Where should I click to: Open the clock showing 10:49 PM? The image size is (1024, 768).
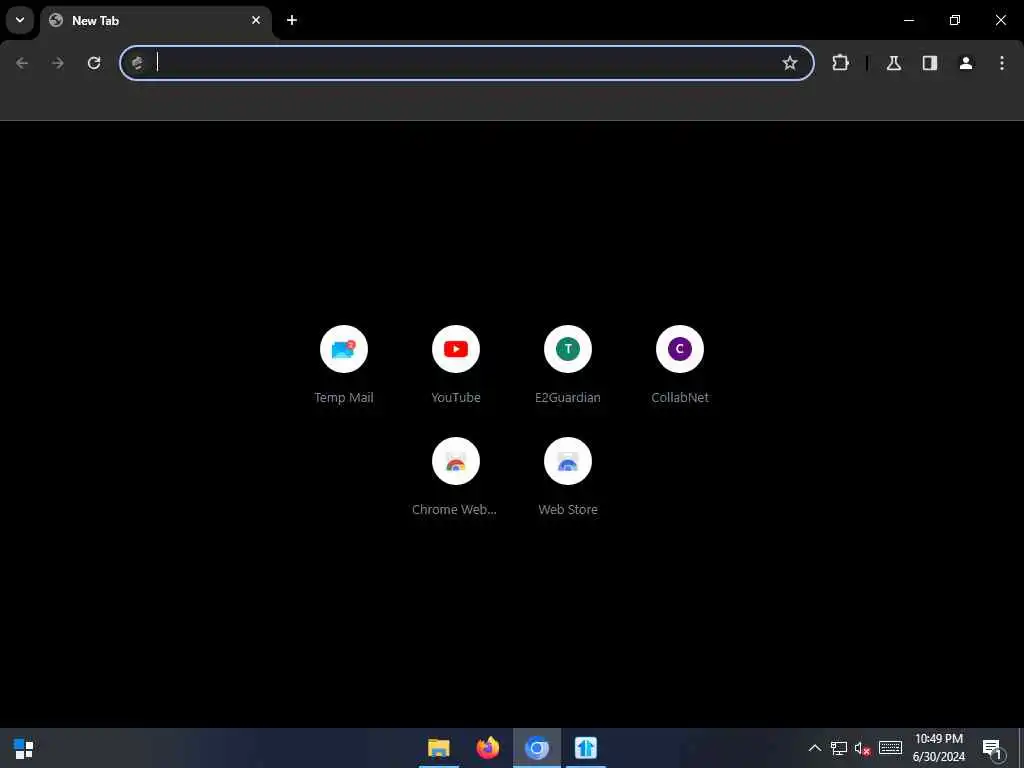point(938,748)
